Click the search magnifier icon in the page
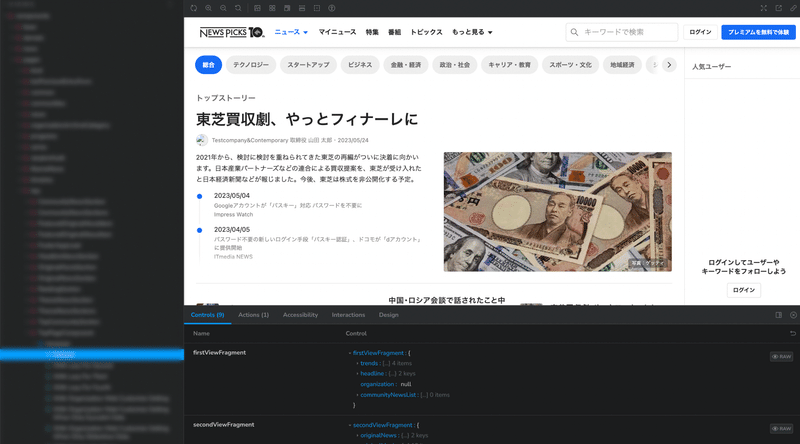 (574, 32)
